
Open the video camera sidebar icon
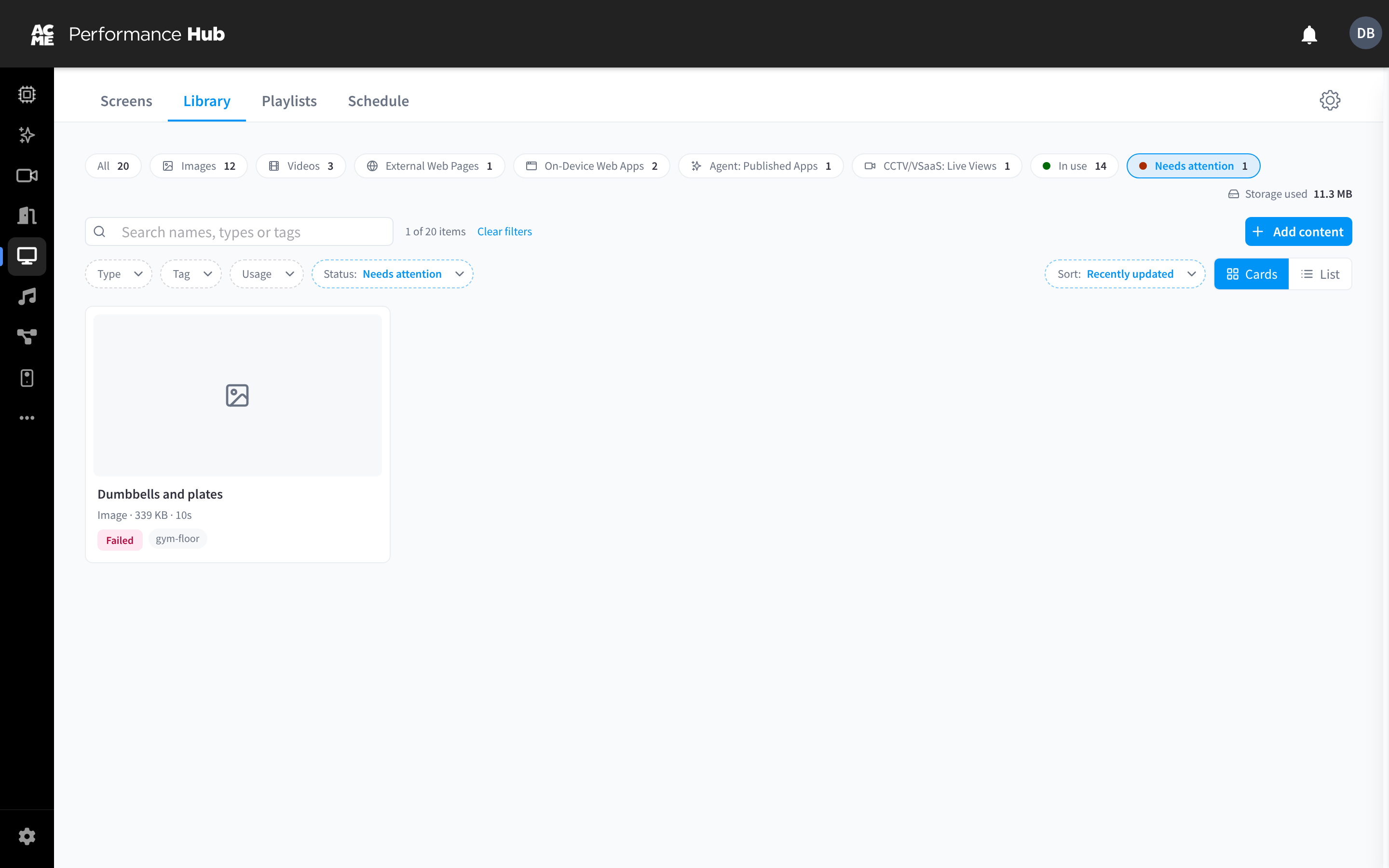click(27, 176)
